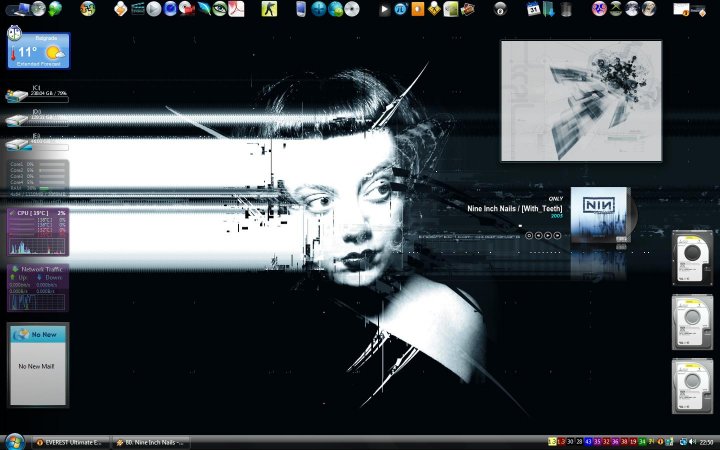Viewport: 720px width, 450px height.
Task: Open the calendar icon showing 31
Action: click(533, 9)
